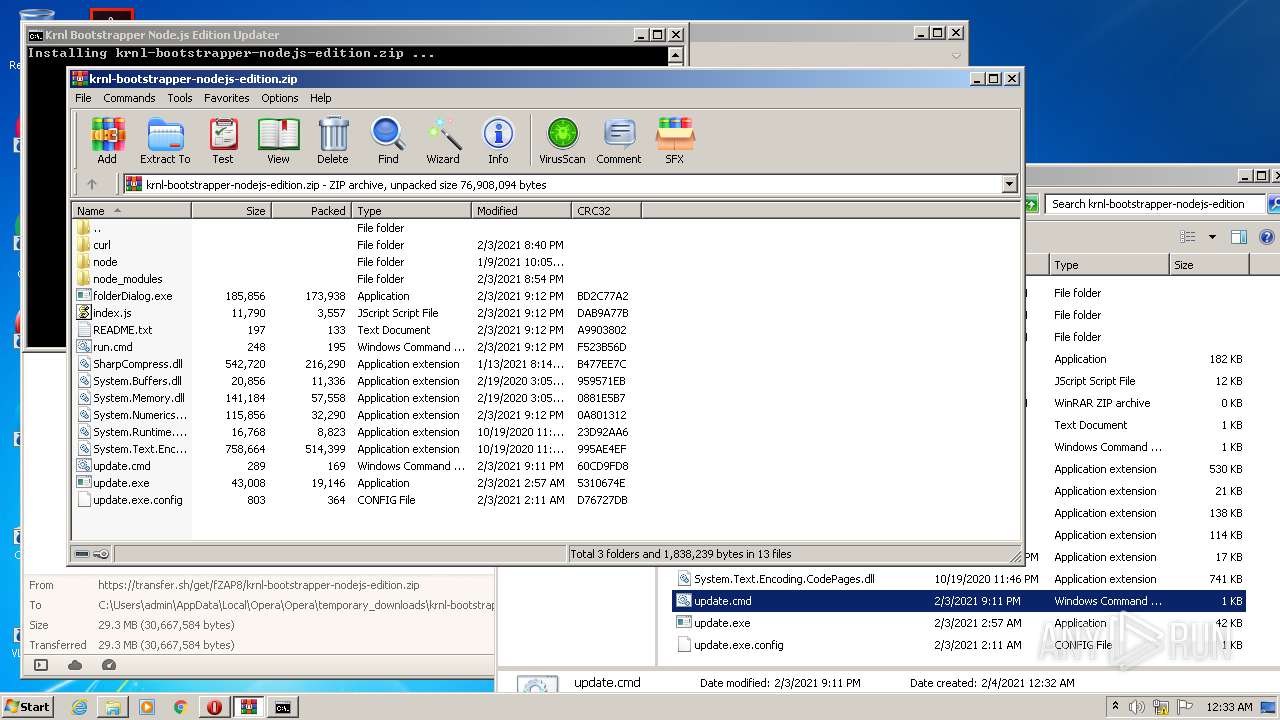
Task: Open Opera from the taskbar
Action: (215, 707)
